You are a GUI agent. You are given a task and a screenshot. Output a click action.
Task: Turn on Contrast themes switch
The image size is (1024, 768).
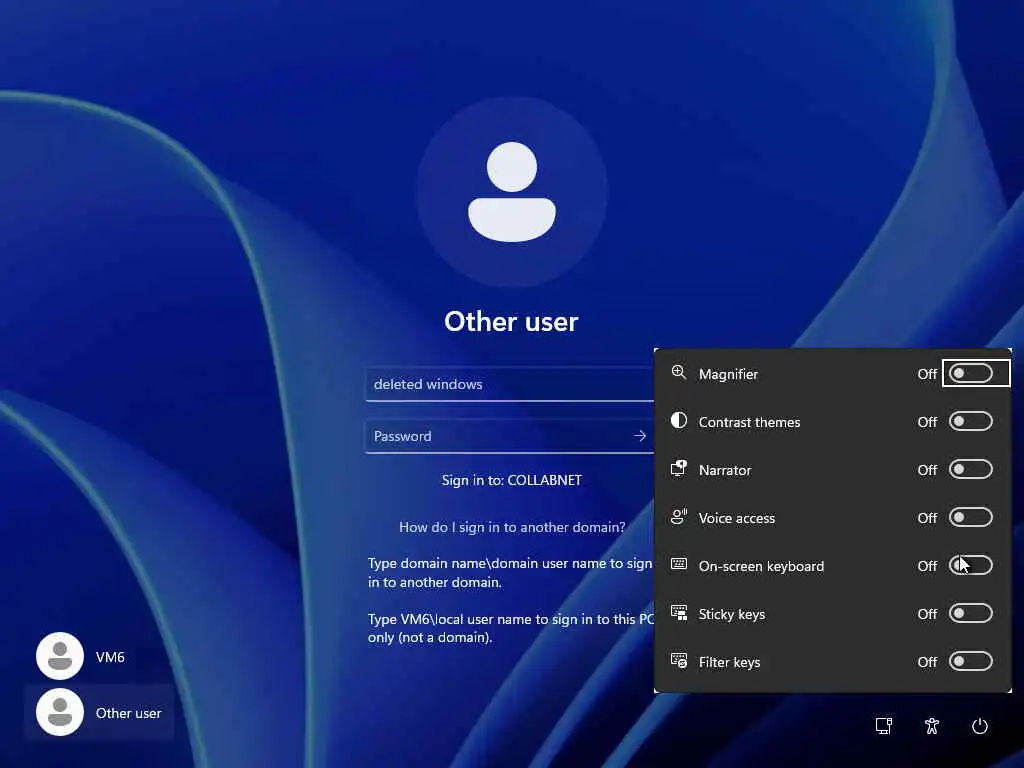[970, 421]
